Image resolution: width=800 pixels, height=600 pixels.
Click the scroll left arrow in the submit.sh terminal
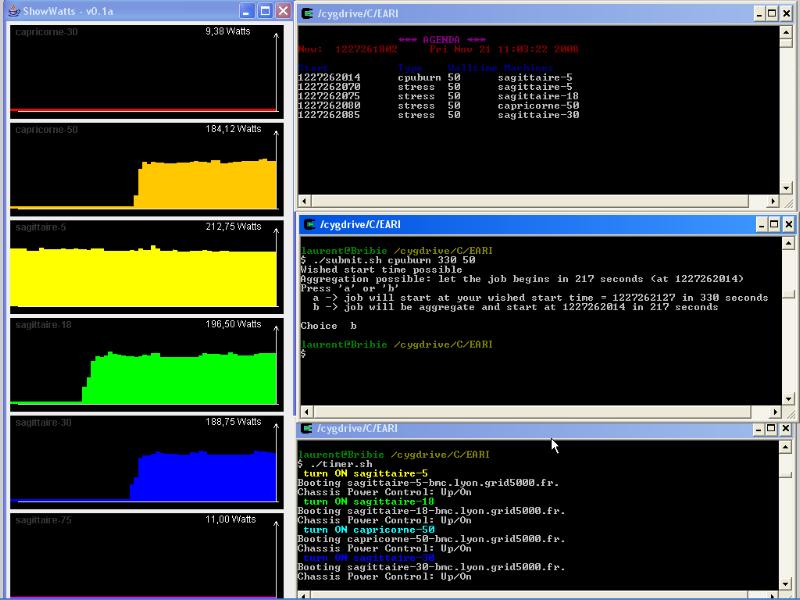pyautogui.click(x=307, y=412)
